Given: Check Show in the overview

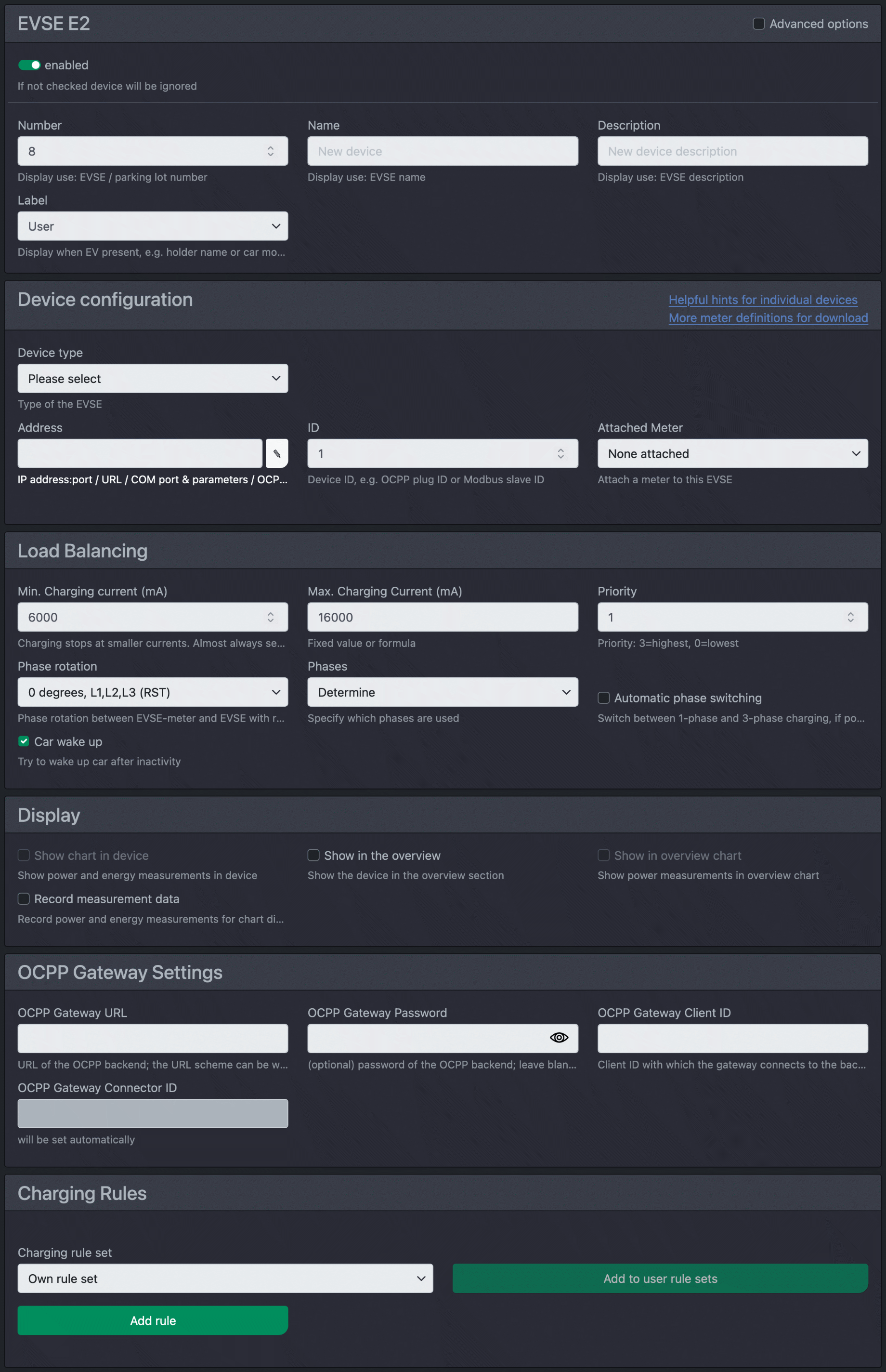Looking at the screenshot, I should (x=313, y=855).
